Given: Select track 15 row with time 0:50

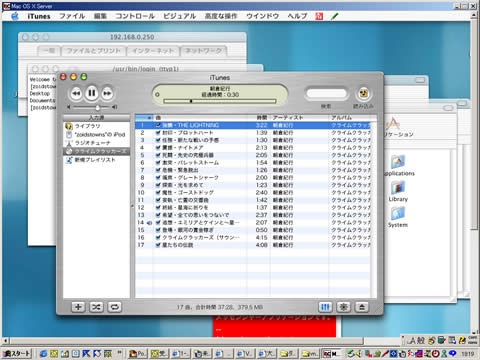Looking at the screenshot, I should click(x=253, y=230).
